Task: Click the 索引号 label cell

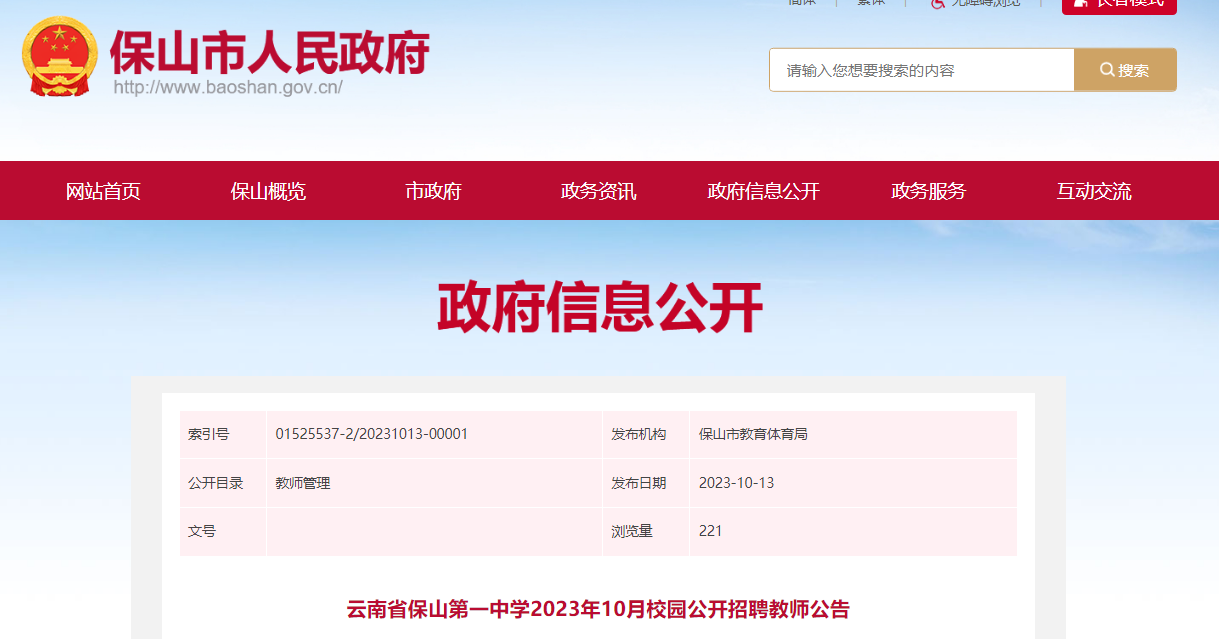Action: click(223, 434)
